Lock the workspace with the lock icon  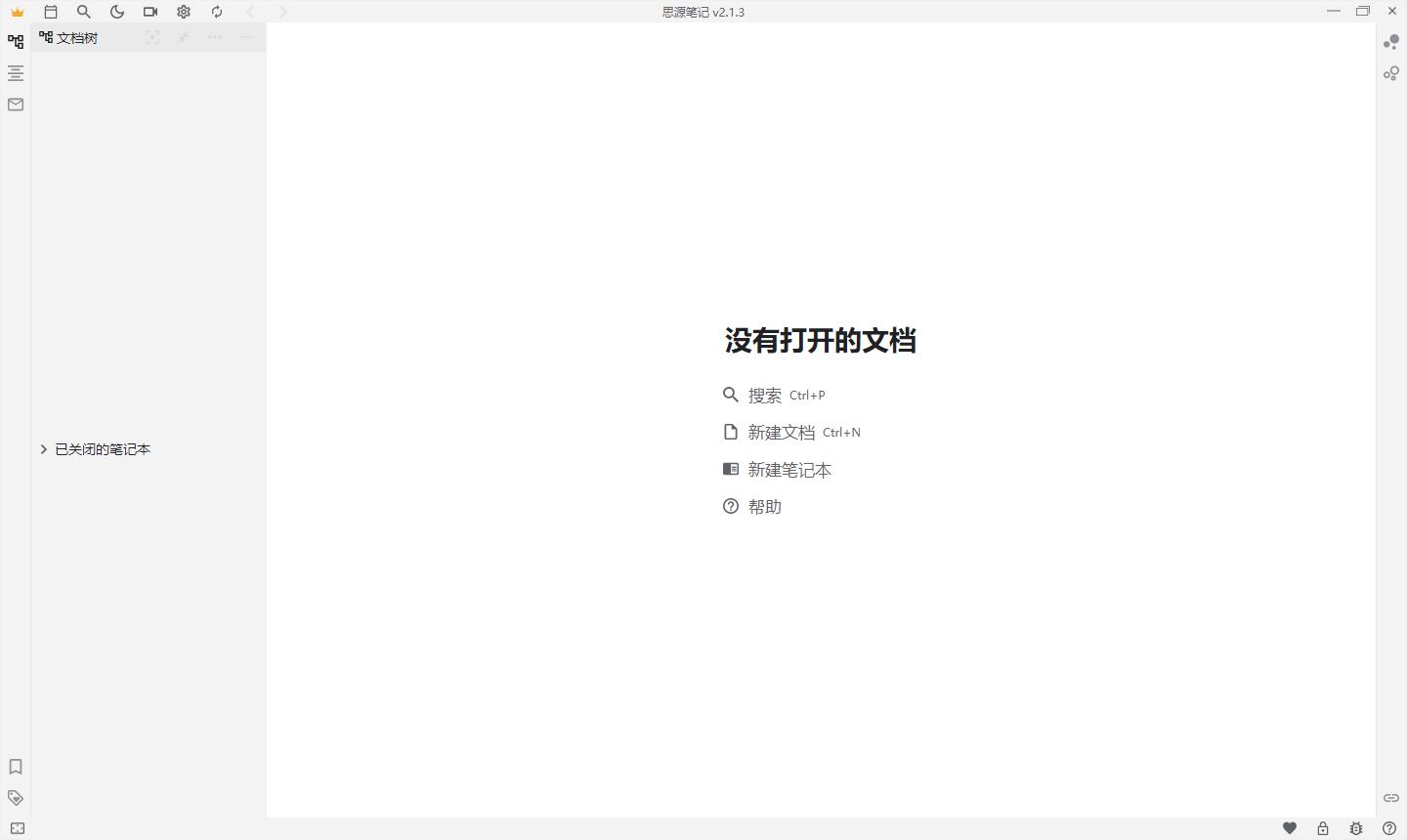click(1323, 827)
